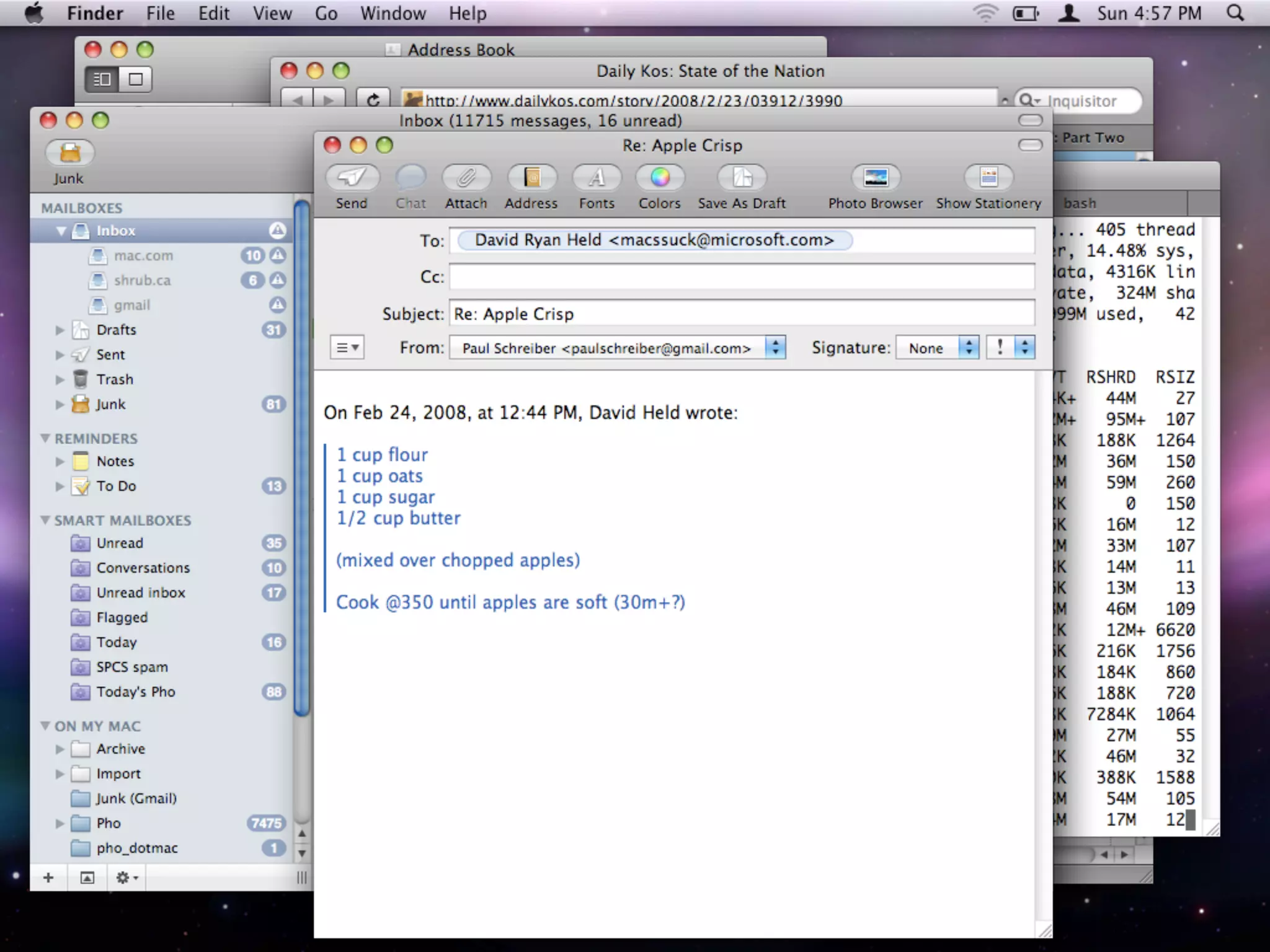
Task: Click the sidebar scroll up arrow
Action: 302,834
